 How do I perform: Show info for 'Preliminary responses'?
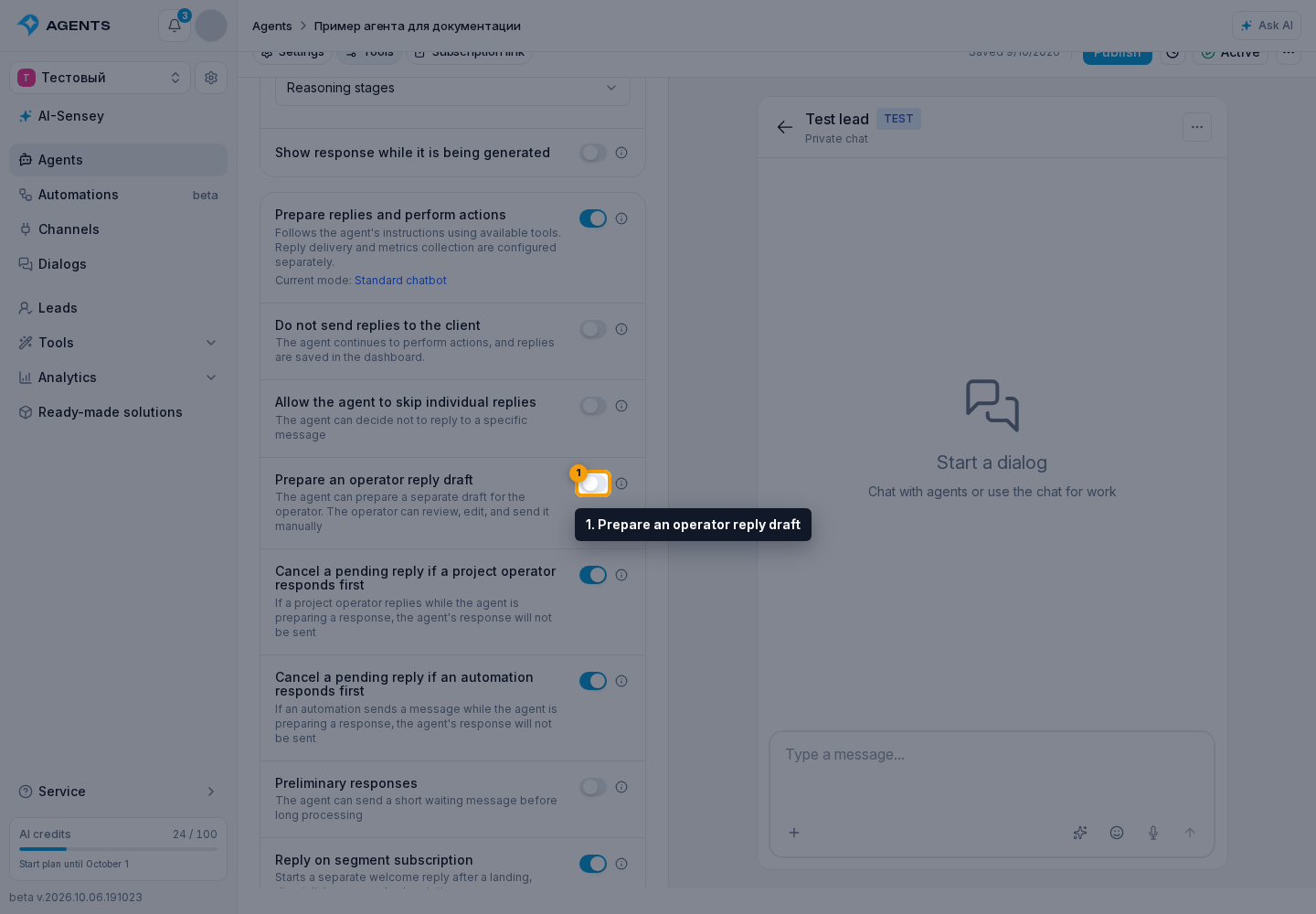(x=621, y=787)
